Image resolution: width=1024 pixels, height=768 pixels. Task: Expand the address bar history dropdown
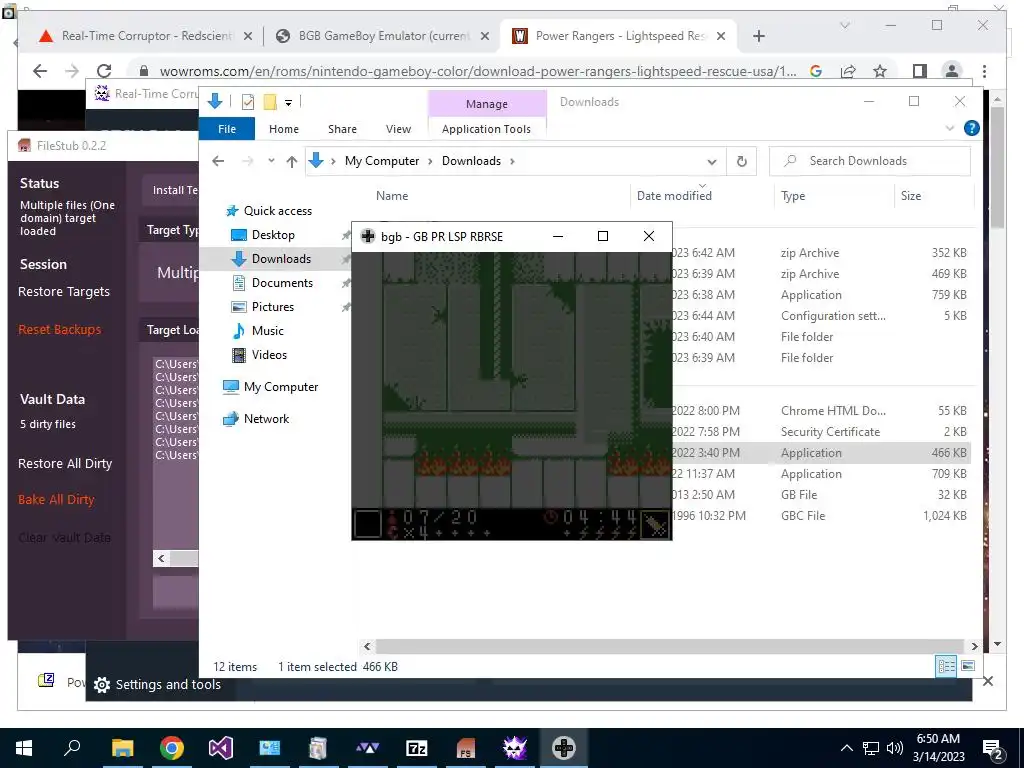(x=712, y=161)
